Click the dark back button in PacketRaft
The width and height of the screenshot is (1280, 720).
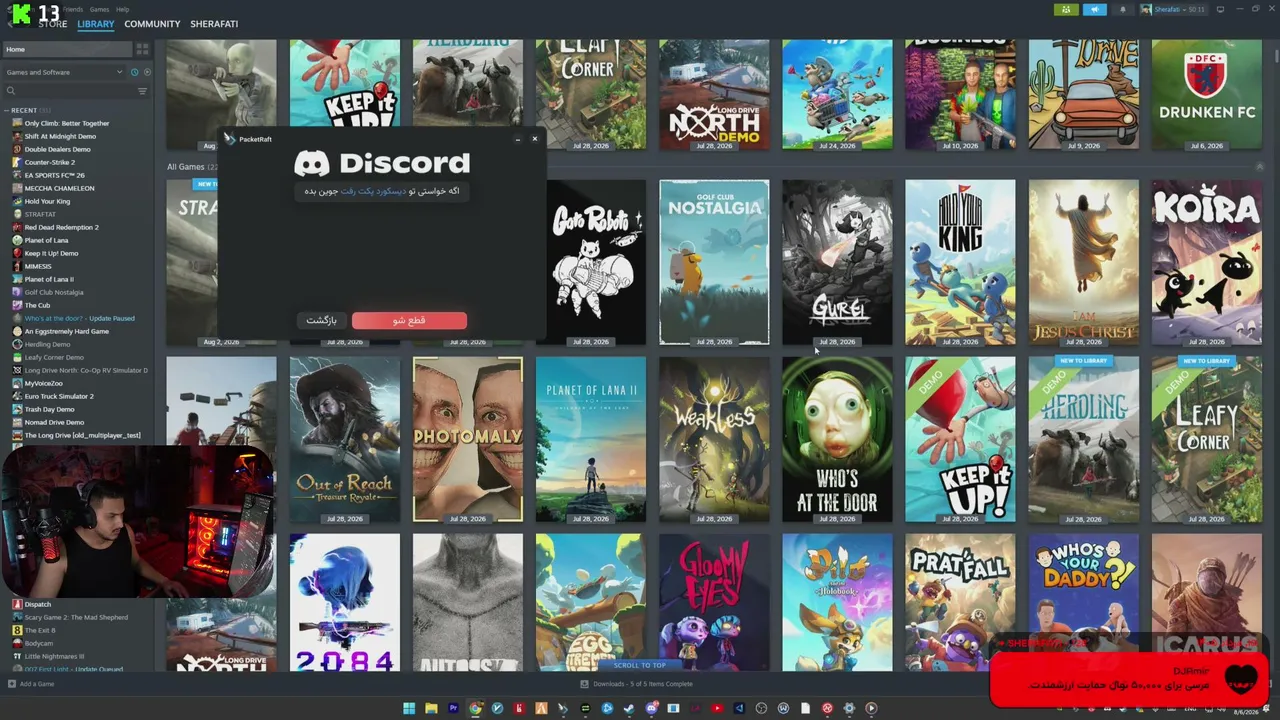click(321, 320)
